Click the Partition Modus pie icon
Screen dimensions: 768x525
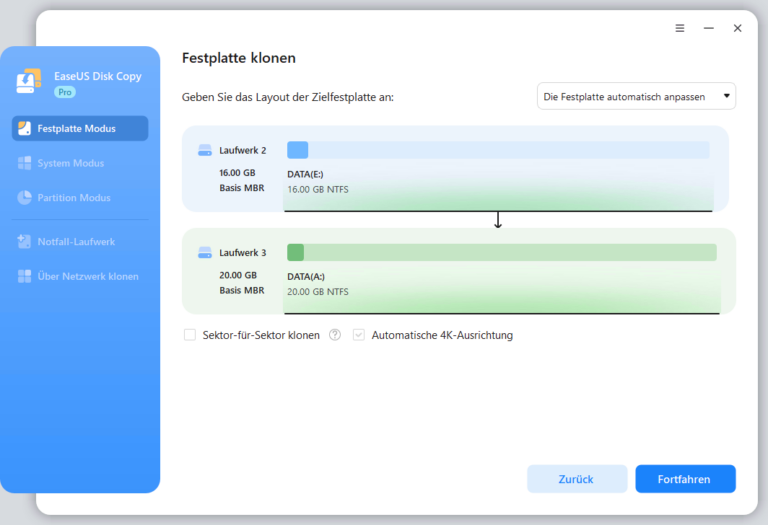(24, 197)
